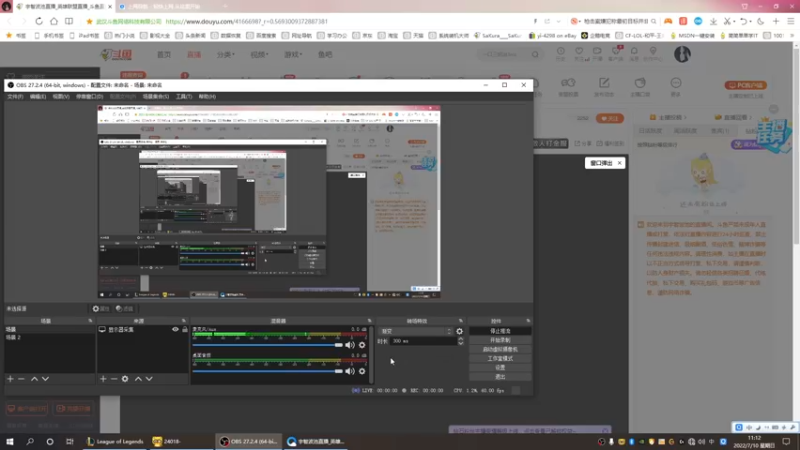
Task: Move scene up in scenes list
Action: click(x=34, y=379)
